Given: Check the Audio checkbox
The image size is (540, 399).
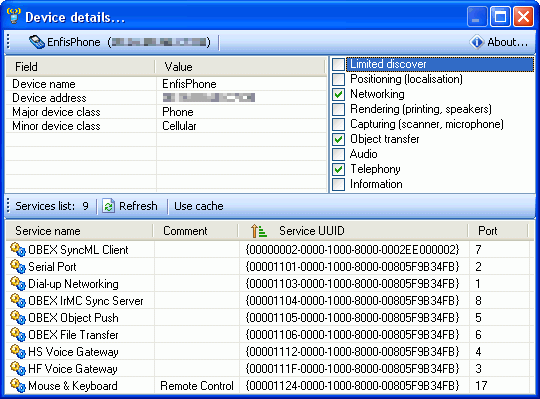Looking at the screenshot, I should click(339, 154).
